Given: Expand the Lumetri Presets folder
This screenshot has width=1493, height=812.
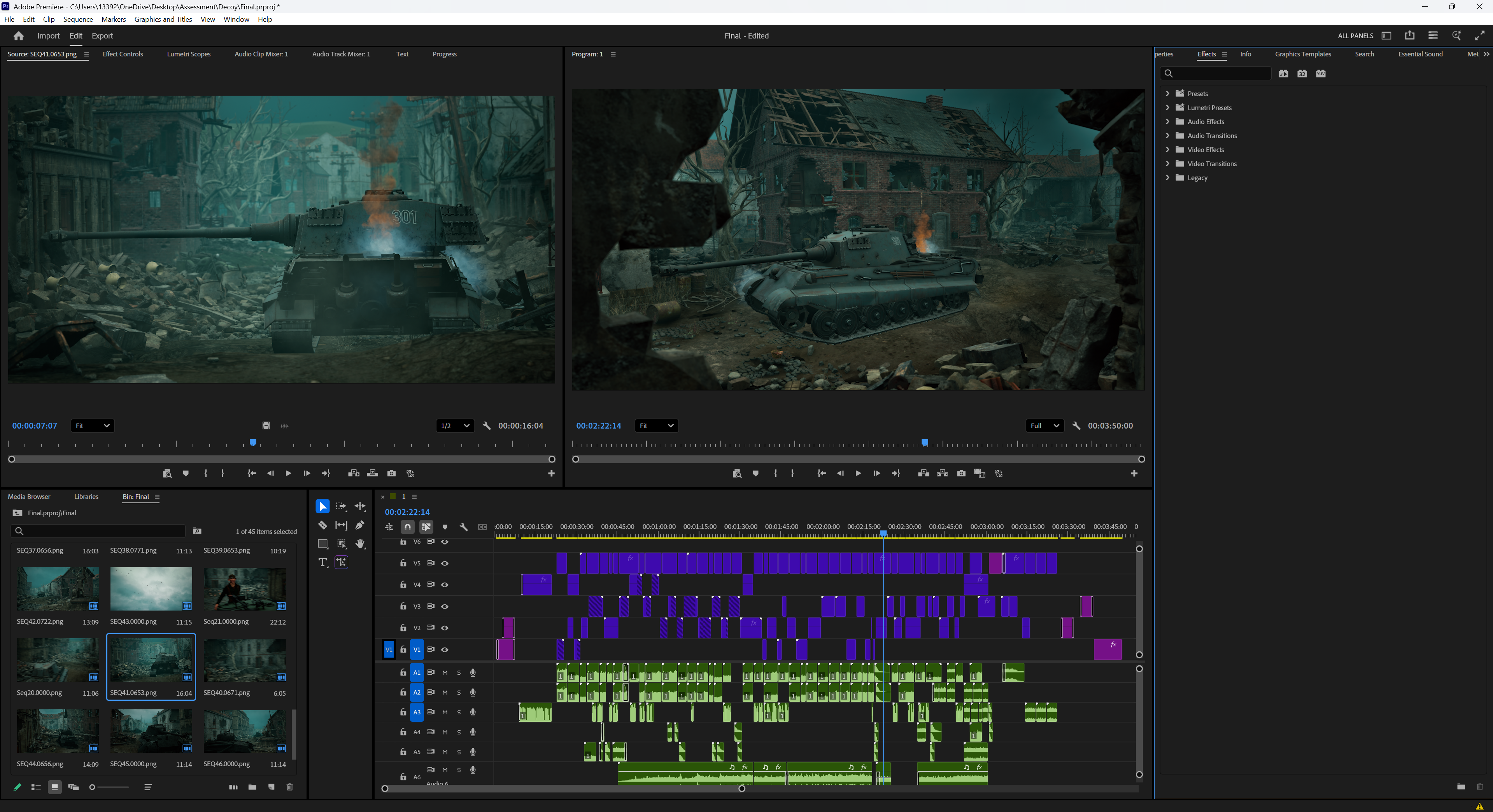Looking at the screenshot, I should pos(1167,107).
